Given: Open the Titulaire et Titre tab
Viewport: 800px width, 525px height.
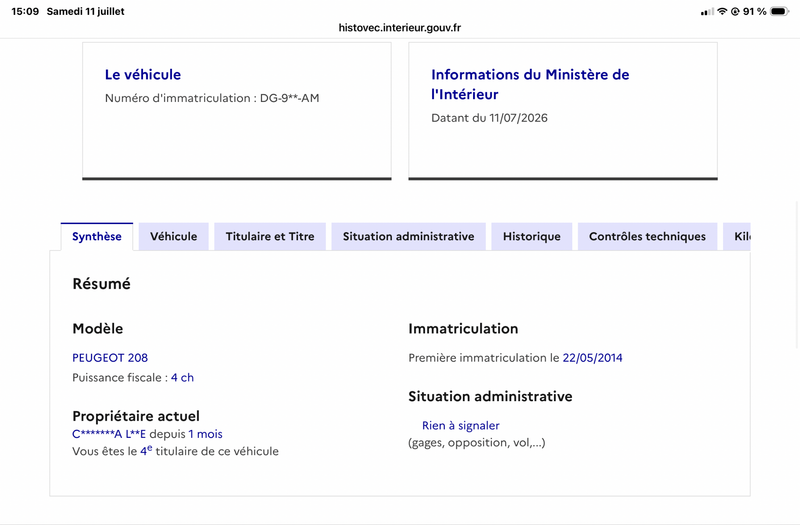Looking at the screenshot, I should coord(270,237).
